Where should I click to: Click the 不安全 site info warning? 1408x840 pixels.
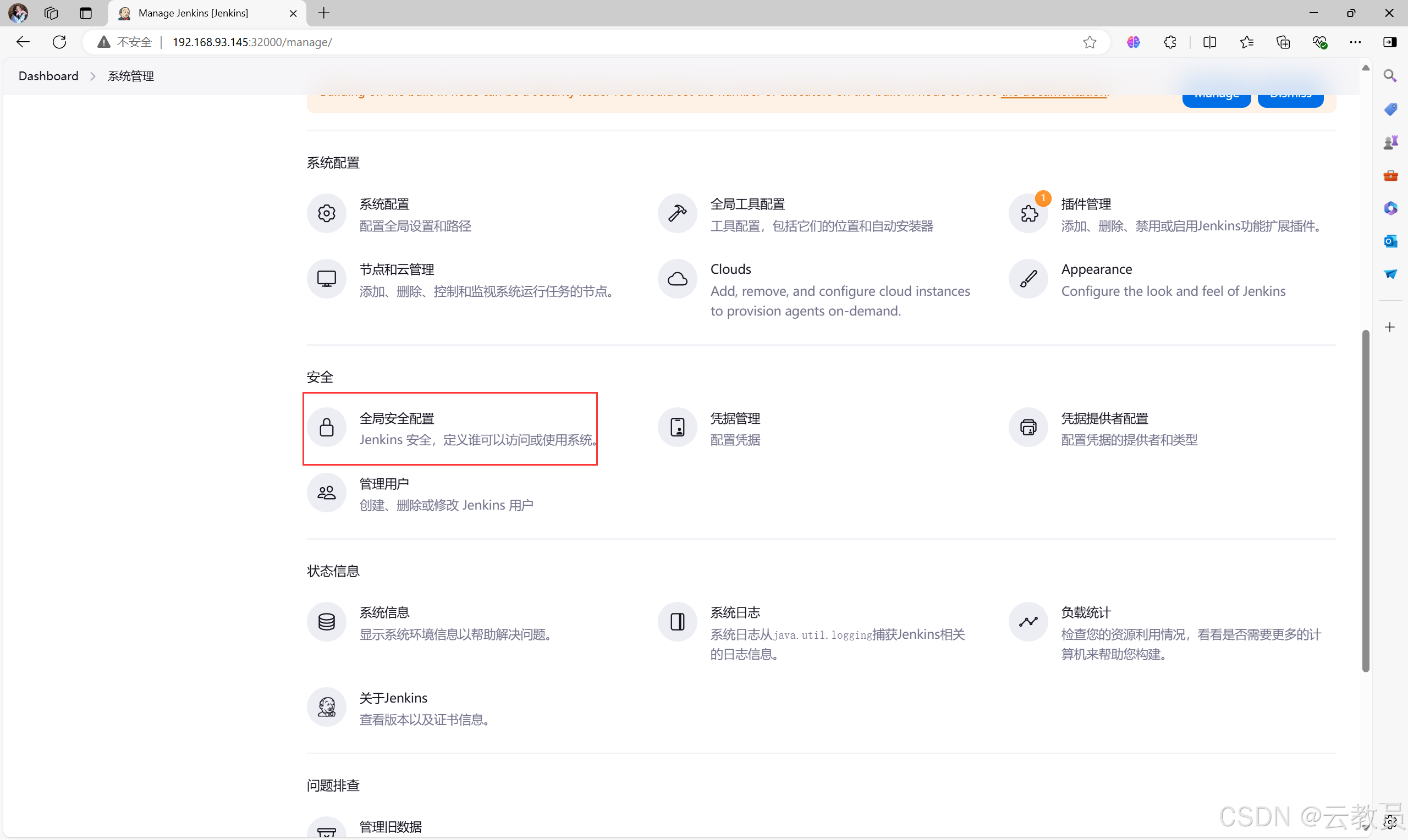click(x=124, y=42)
